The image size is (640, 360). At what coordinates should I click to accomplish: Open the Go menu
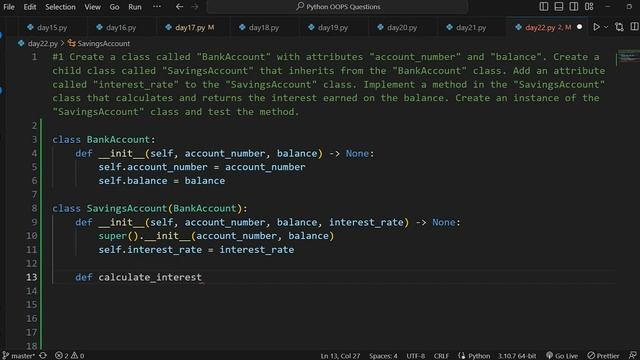(114, 7)
